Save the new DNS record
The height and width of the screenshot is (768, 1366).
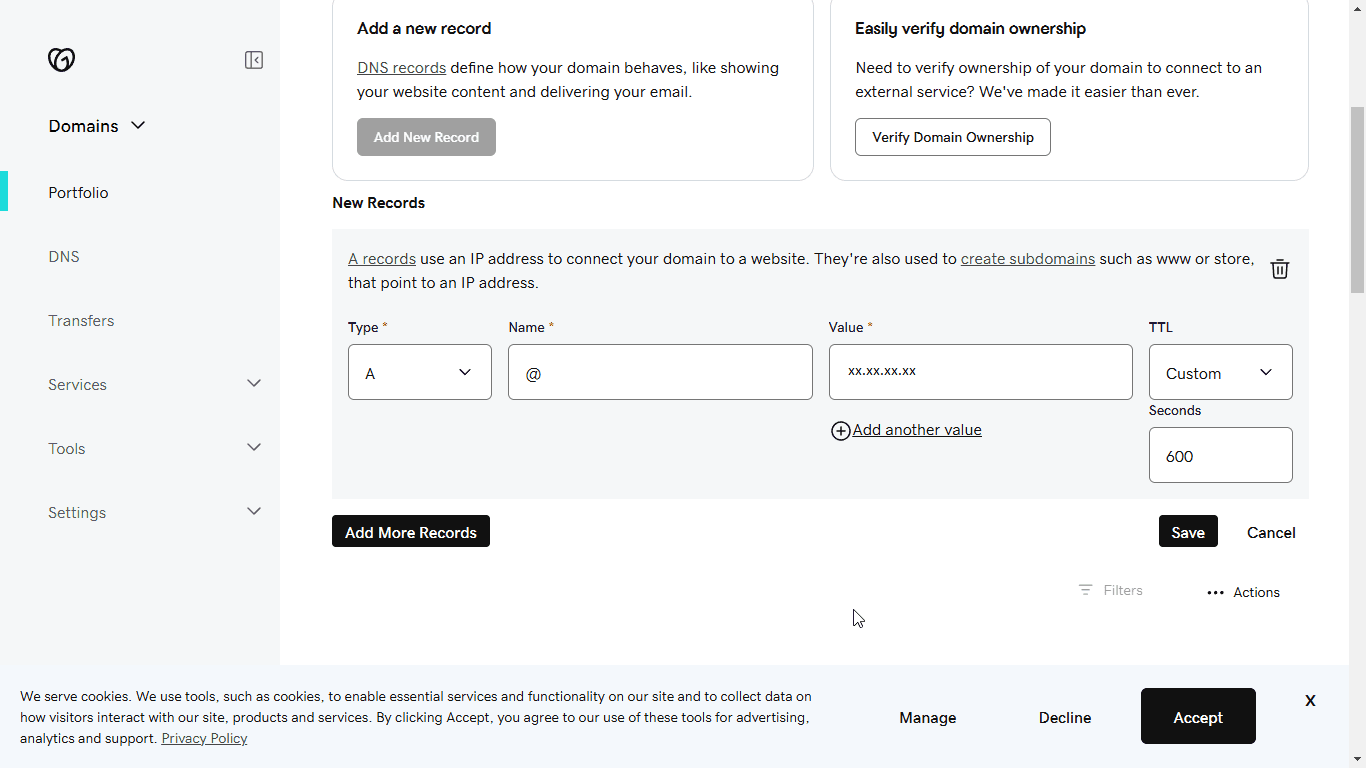coord(1188,532)
